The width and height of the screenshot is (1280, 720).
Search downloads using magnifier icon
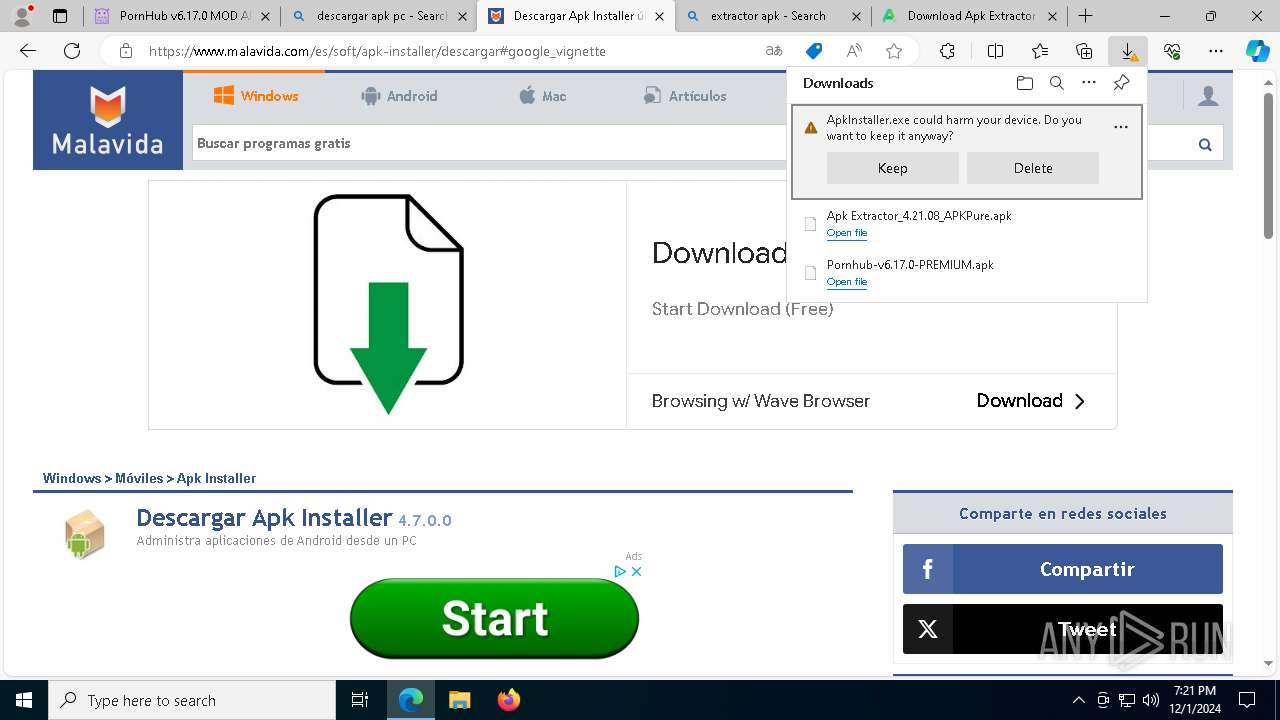click(x=1056, y=83)
